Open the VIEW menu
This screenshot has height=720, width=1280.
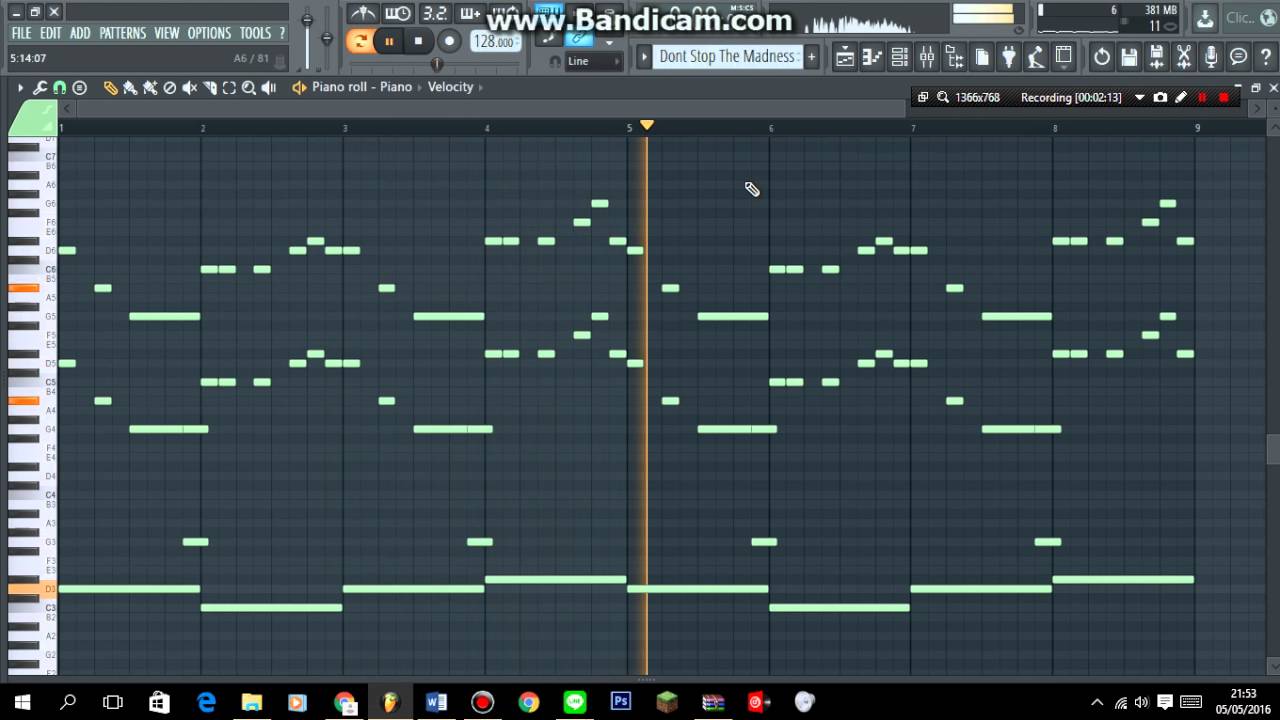coord(166,33)
